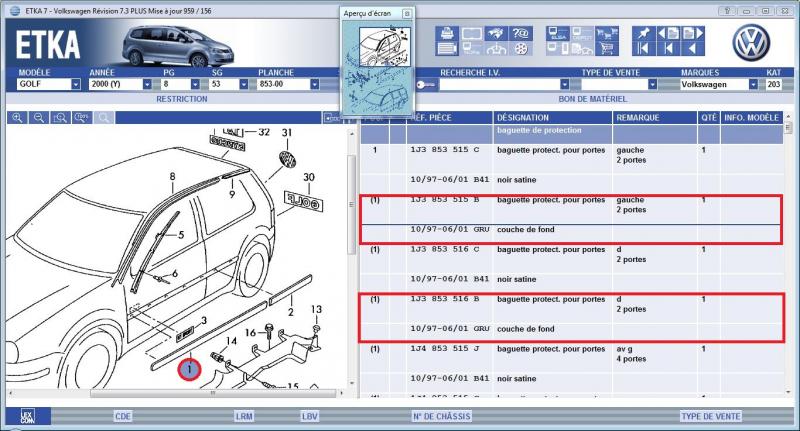Select part number 1J3 853 516 C

point(444,249)
